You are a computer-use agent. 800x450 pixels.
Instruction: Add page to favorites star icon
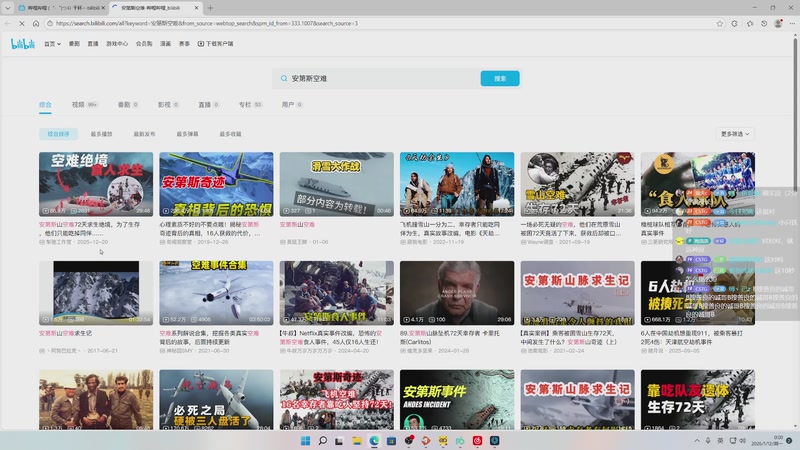pos(719,23)
